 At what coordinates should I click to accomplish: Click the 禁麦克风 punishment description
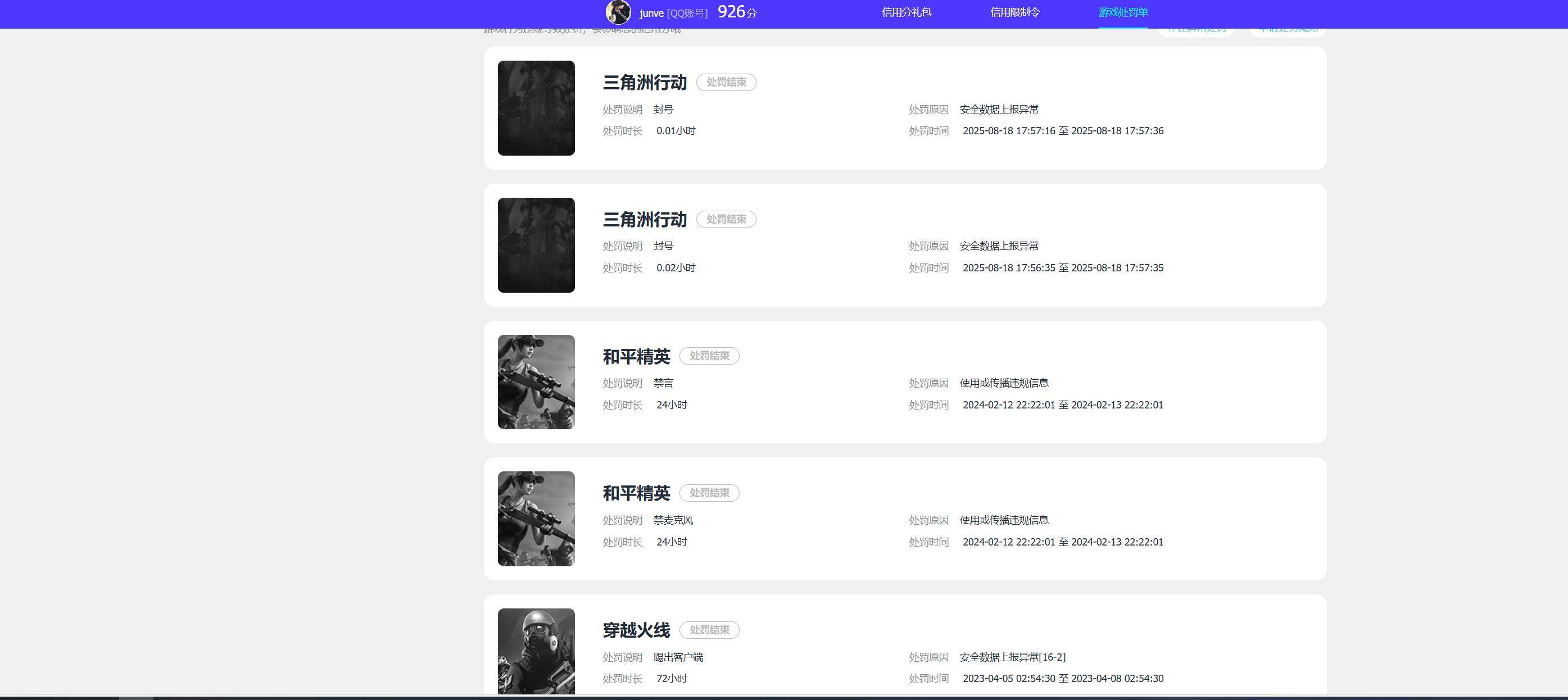[x=673, y=520]
